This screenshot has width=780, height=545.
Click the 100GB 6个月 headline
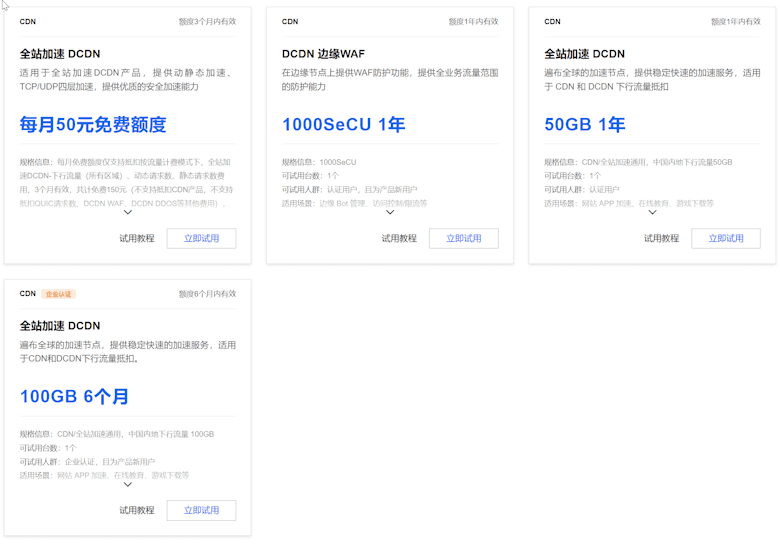coord(74,397)
